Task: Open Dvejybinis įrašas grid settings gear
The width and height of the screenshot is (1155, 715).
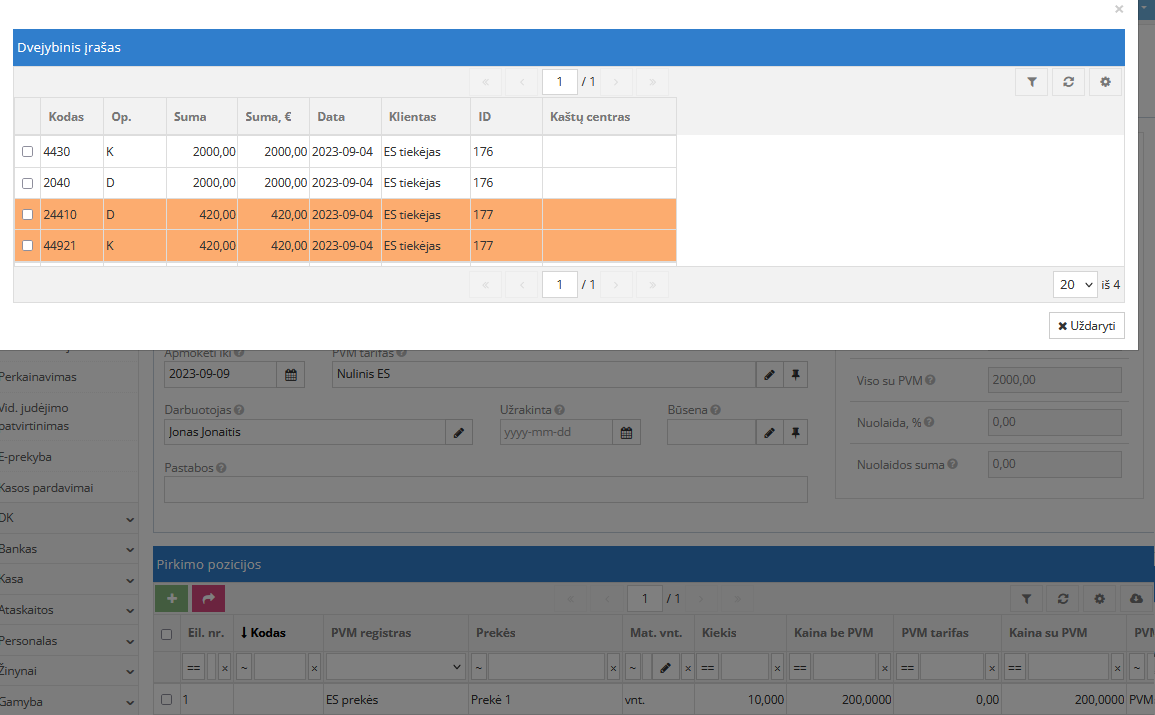Action: pyautogui.click(x=1105, y=82)
